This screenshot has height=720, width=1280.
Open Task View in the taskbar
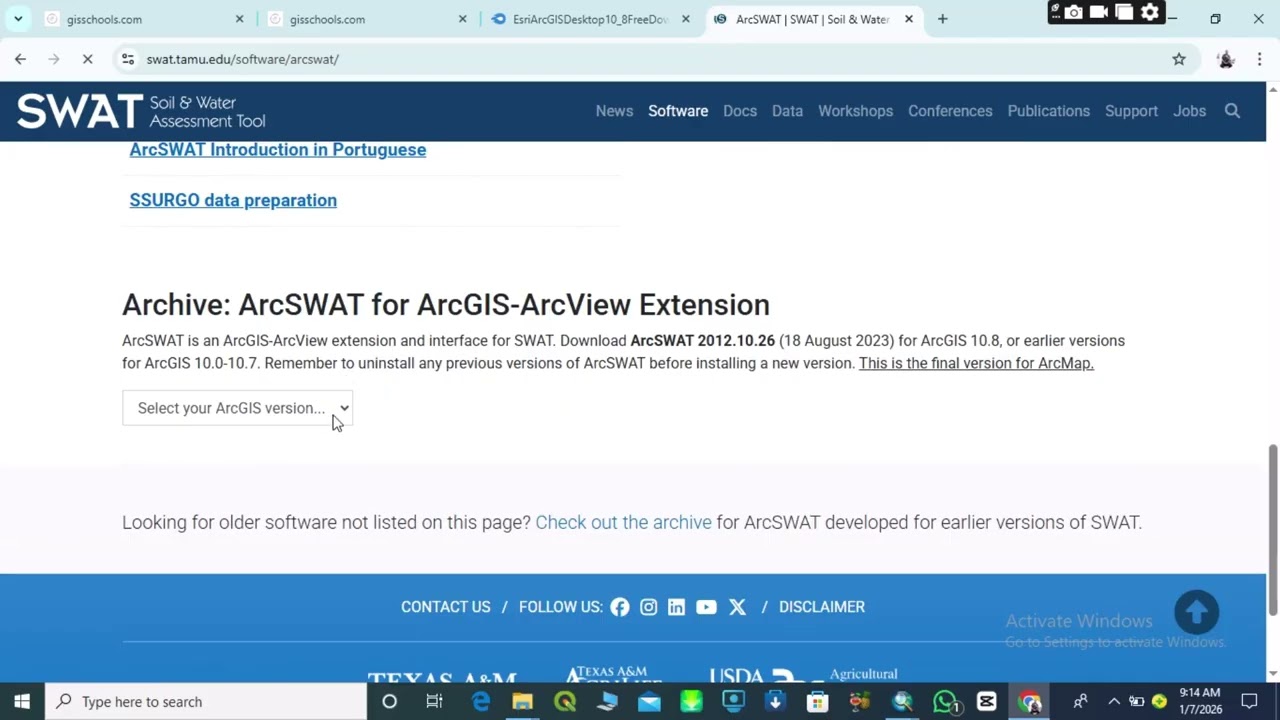coord(434,702)
